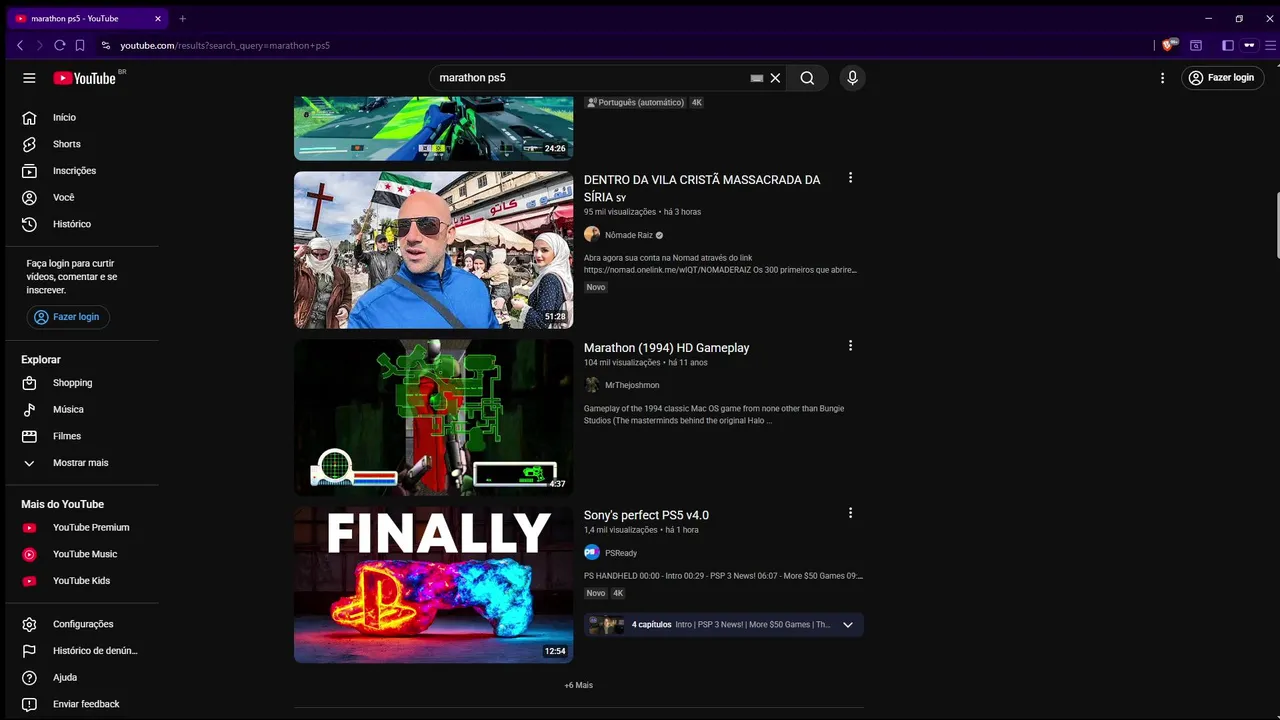Screen dimensions: 1280x720
Task: Open YouTube Kids link
Action: pyautogui.click(x=80, y=581)
